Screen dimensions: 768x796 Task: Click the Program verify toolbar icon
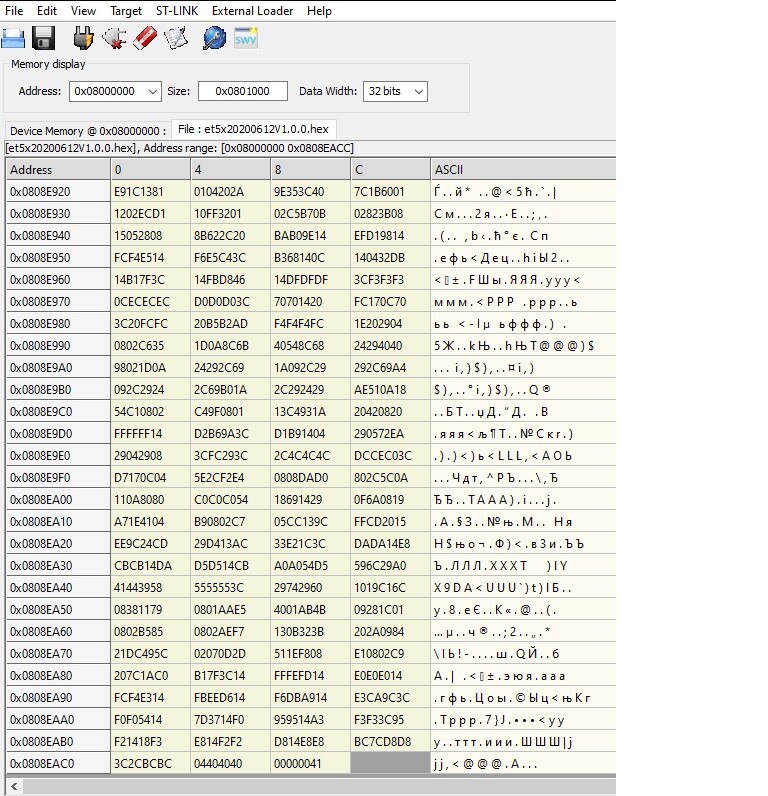point(176,39)
